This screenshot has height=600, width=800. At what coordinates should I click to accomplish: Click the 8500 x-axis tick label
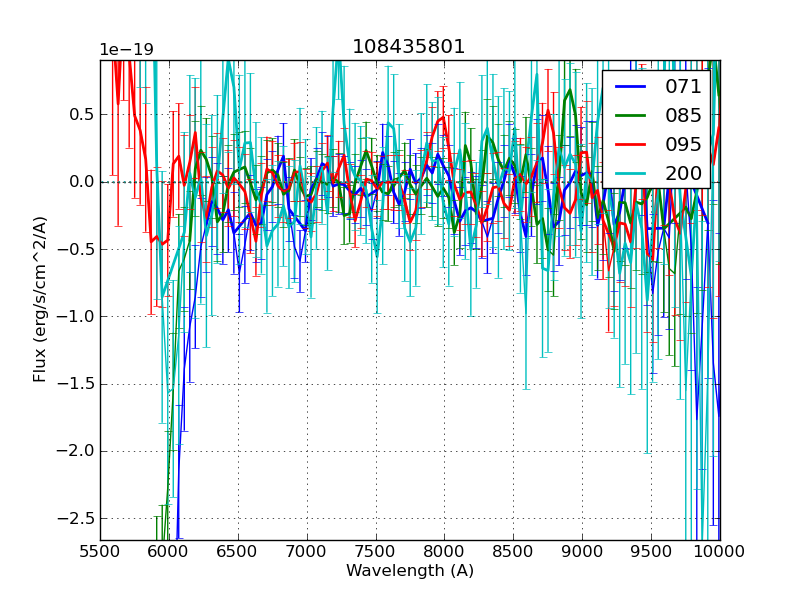(513, 551)
